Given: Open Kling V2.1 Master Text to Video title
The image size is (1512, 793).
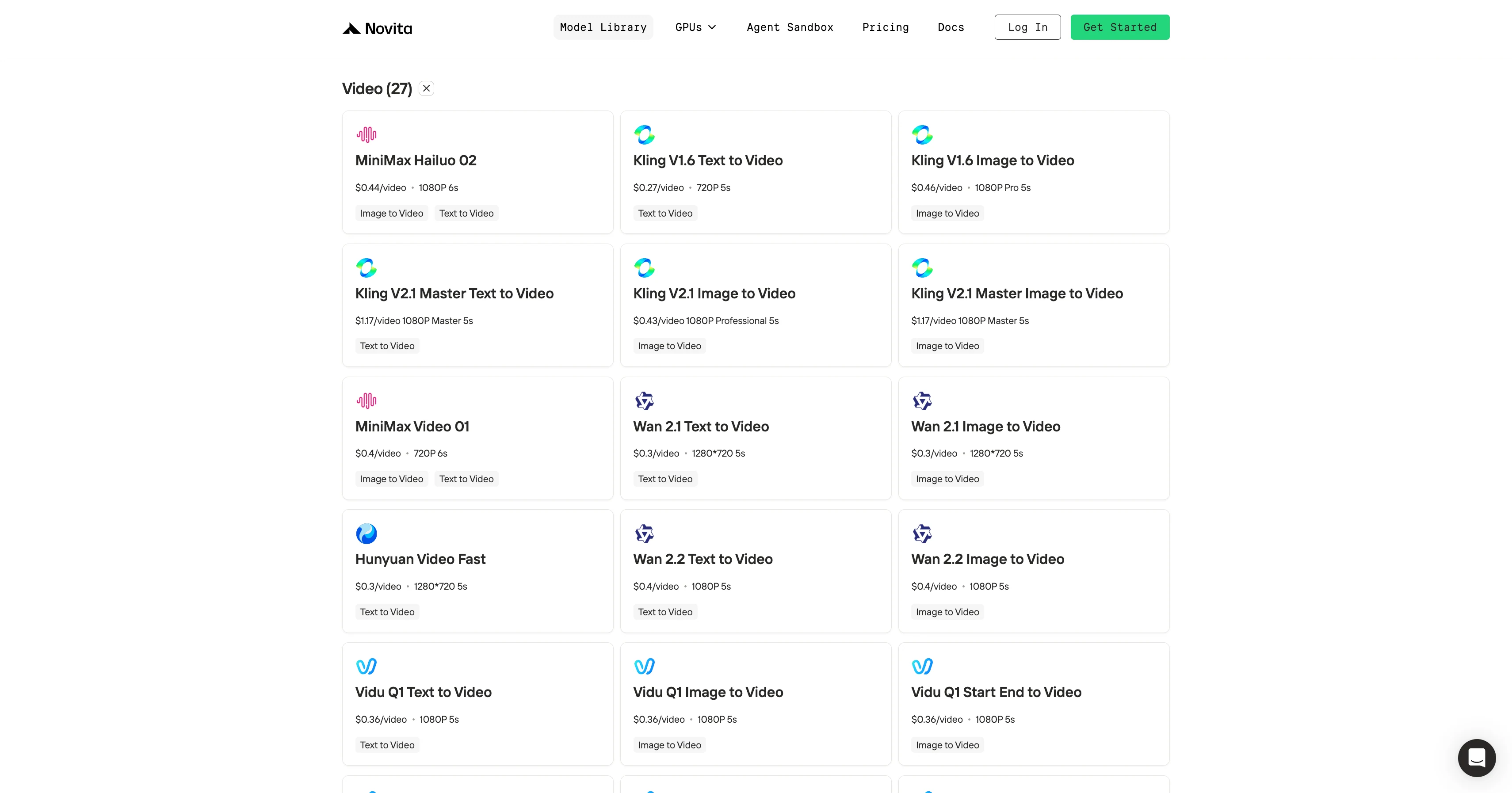Looking at the screenshot, I should [454, 294].
